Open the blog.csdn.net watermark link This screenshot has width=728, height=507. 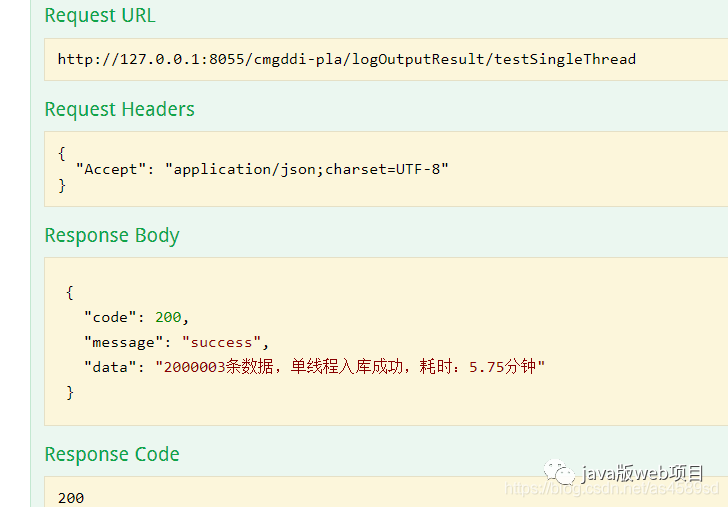(612, 489)
